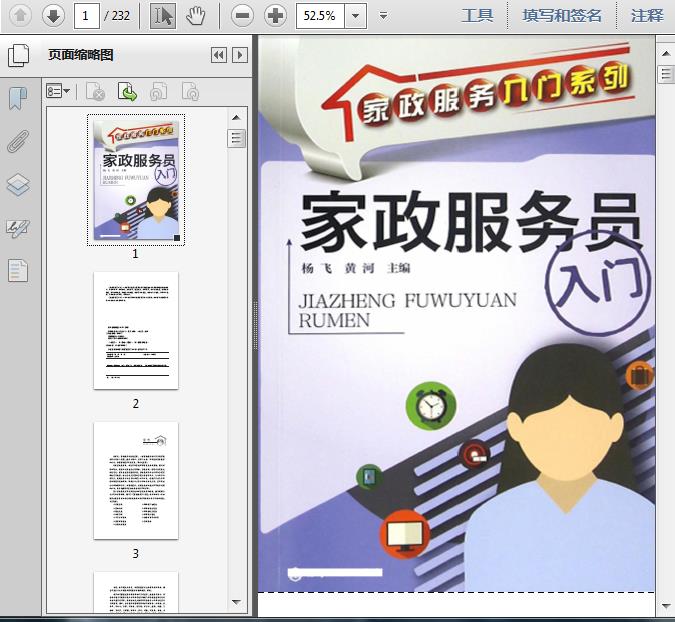
Task: Open the 填写和签名 pane
Action: [x=562, y=15]
